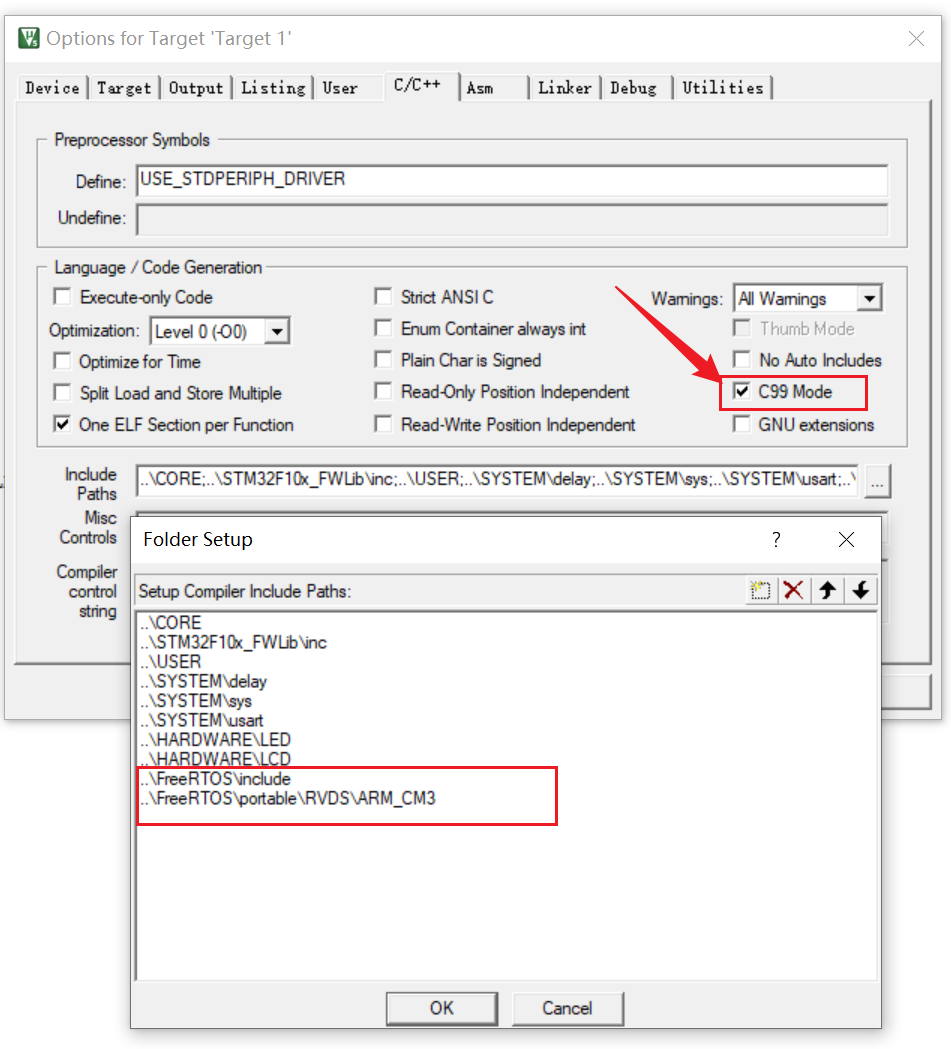
Task: Open the Debug tab
Action: pos(633,88)
